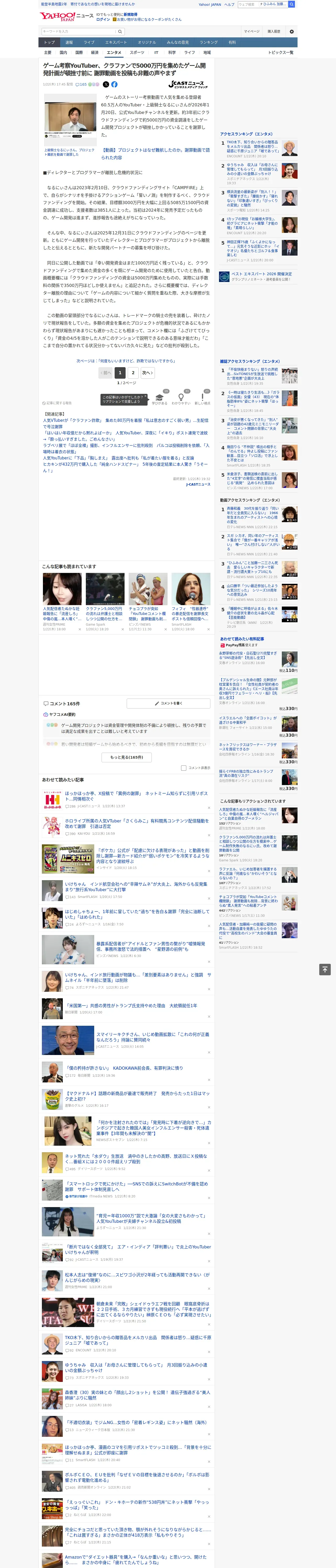The height and width of the screenshot is (1568, 336).
Task: Go to the 次へ page button
Action: 147,372
